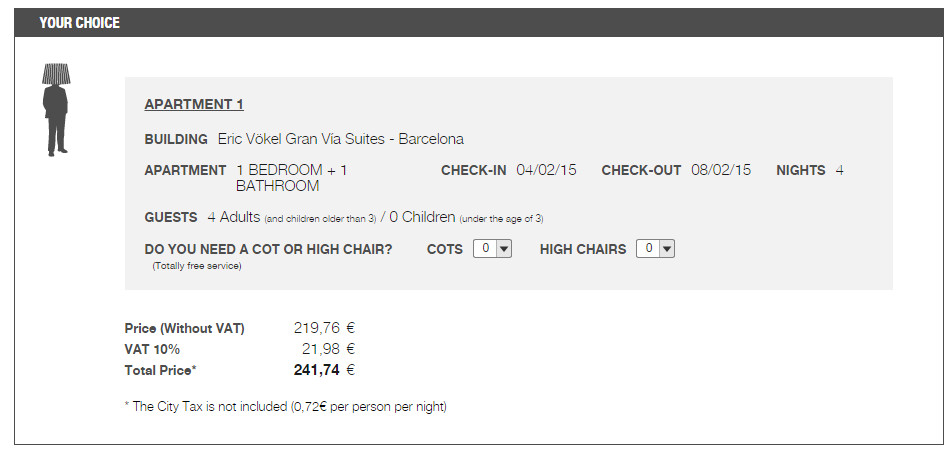Select the check-out date 08/02/15
The image size is (949, 450).
(721, 171)
